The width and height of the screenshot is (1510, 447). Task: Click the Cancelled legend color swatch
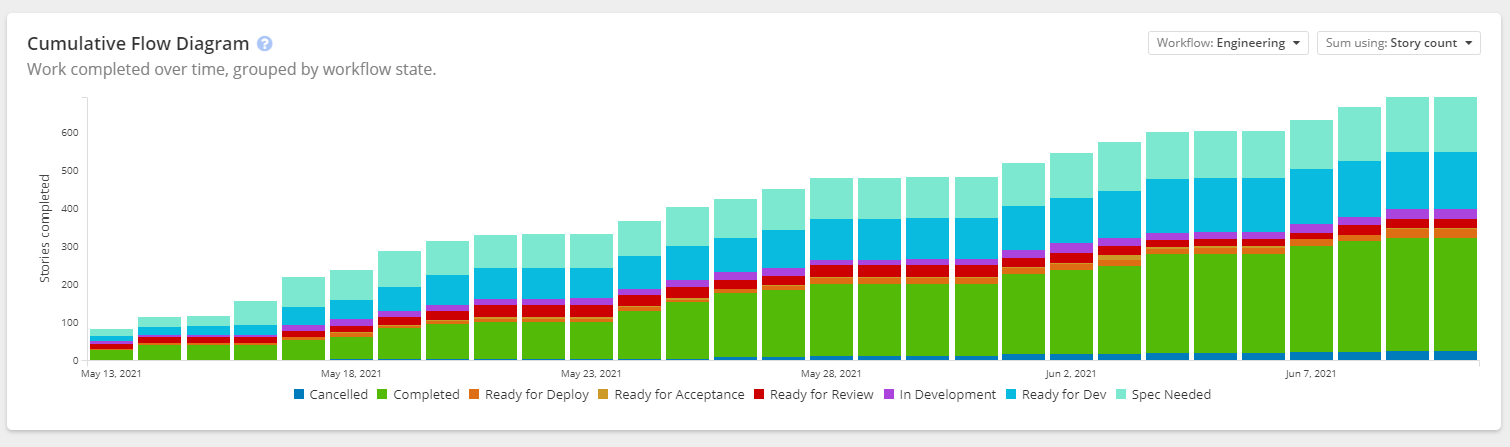tap(299, 395)
